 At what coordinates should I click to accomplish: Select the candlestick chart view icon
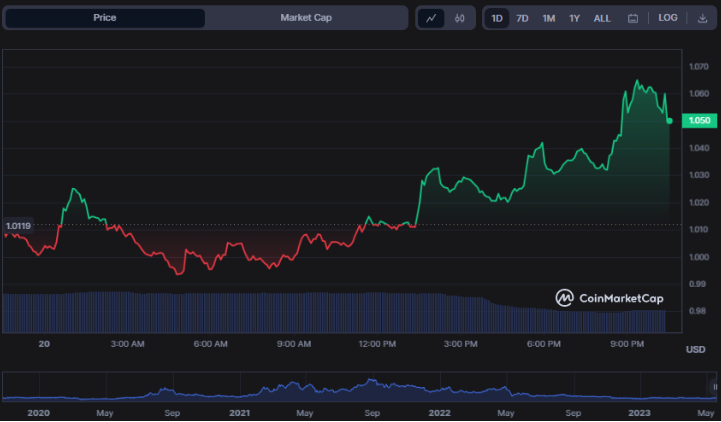(459, 18)
